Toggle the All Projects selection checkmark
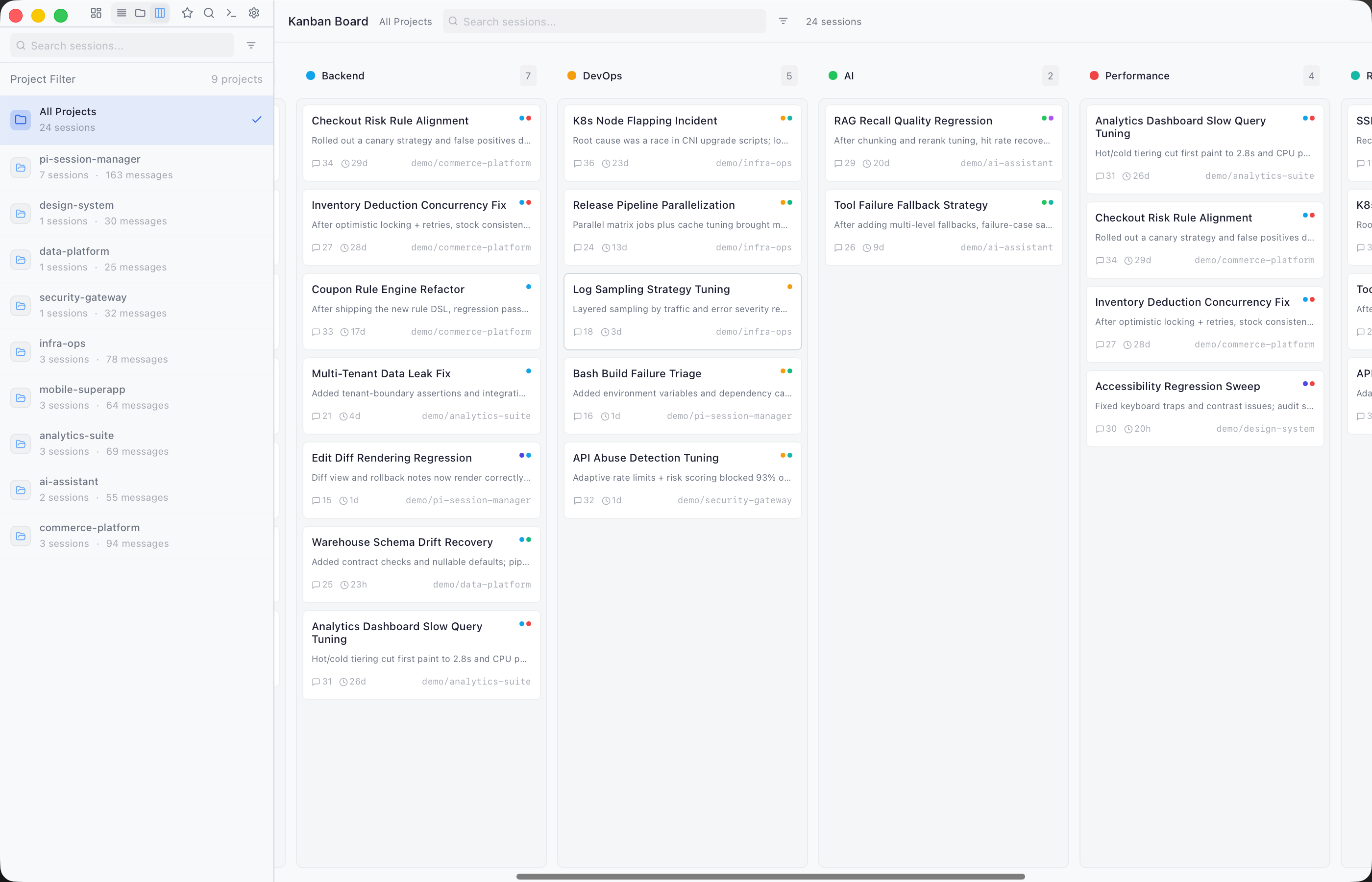The width and height of the screenshot is (1372, 882). (x=257, y=119)
